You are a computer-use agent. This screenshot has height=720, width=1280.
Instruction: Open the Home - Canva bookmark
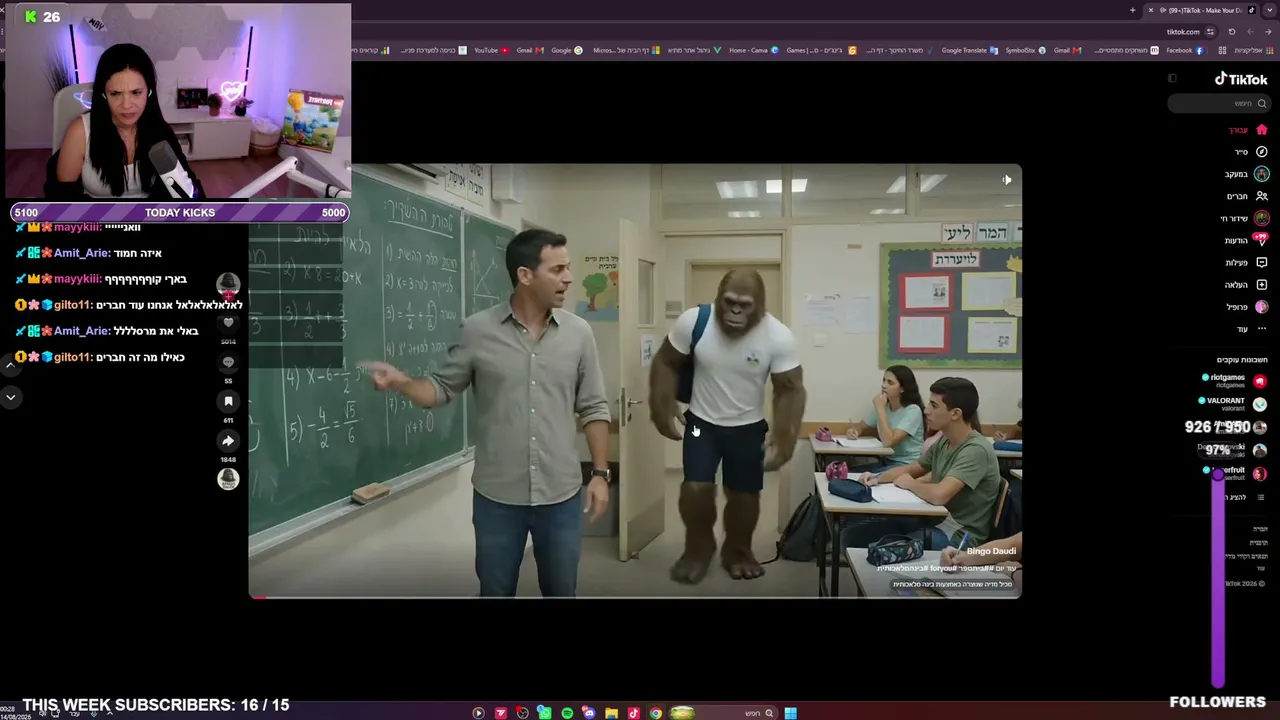pos(754,50)
